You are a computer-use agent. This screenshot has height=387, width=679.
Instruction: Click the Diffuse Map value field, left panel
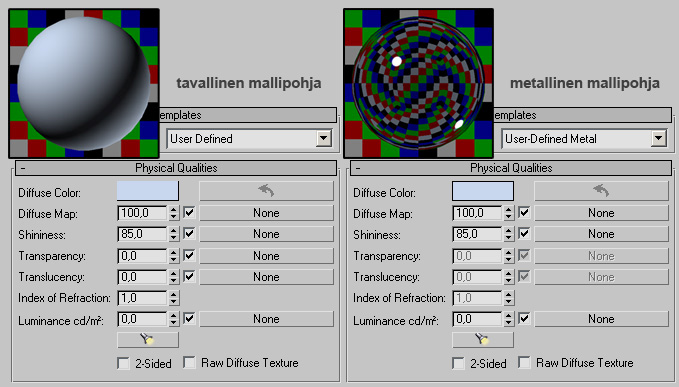click(x=142, y=213)
